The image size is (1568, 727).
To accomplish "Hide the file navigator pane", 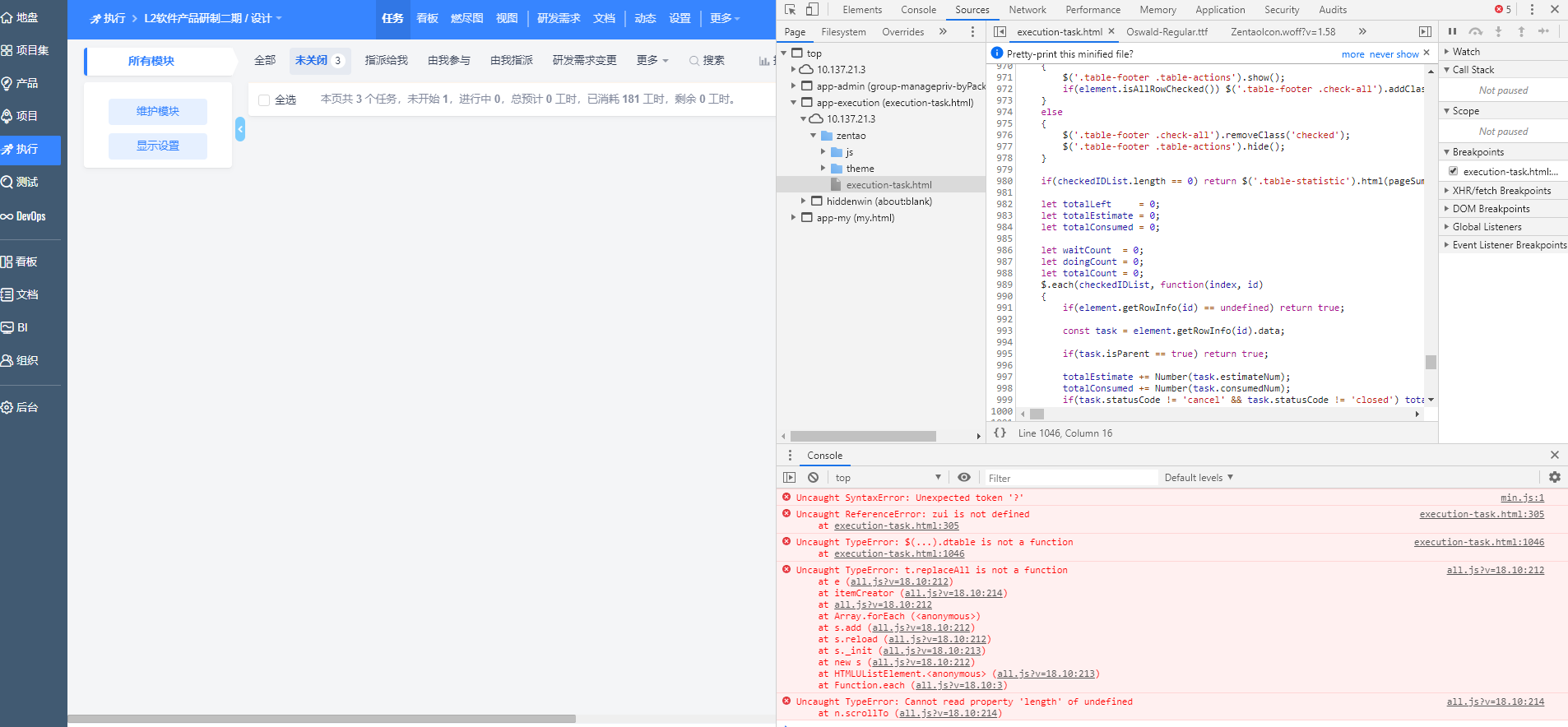I will (1000, 31).
